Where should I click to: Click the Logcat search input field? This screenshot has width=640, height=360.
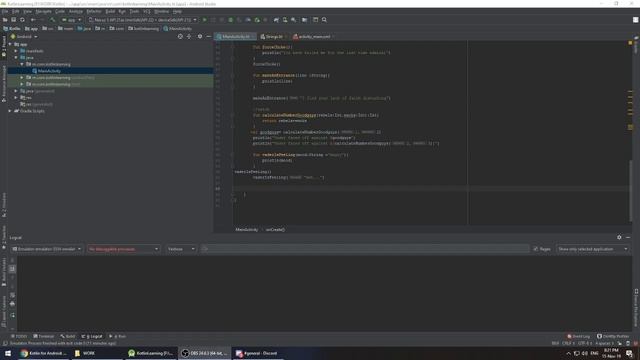tap(365, 249)
